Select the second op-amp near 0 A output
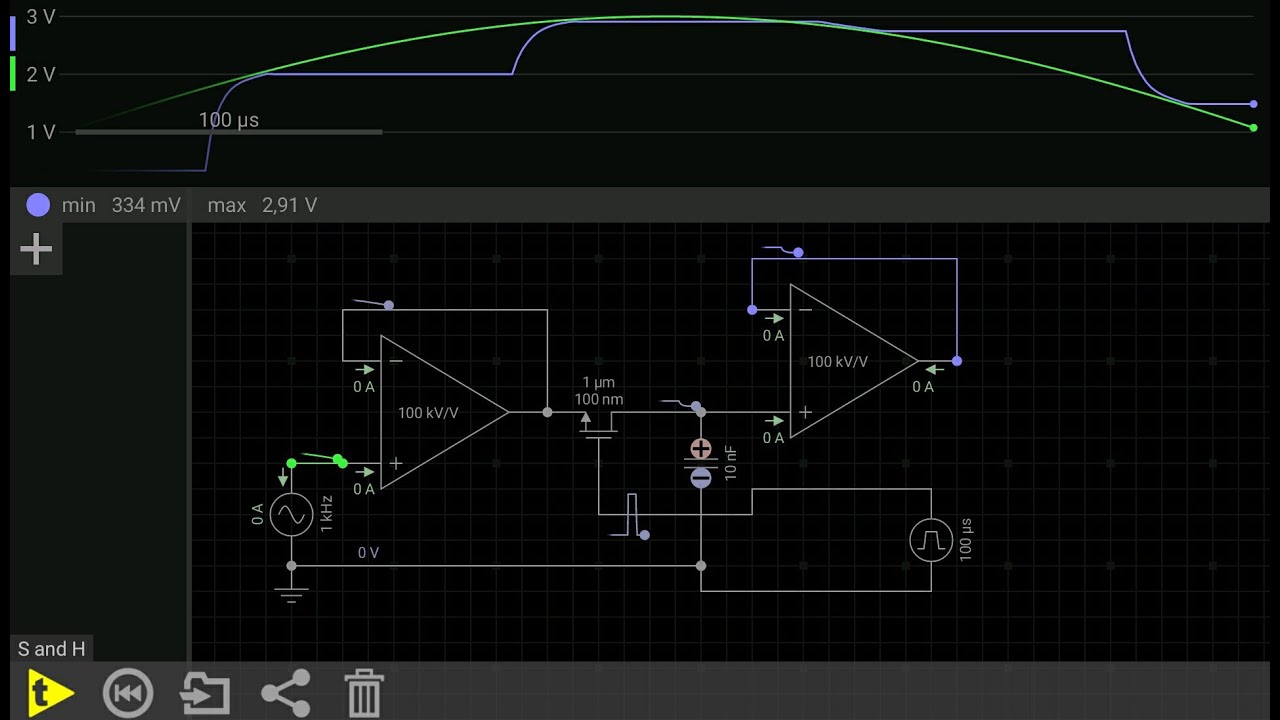The height and width of the screenshot is (720, 1280). point(854,361)
